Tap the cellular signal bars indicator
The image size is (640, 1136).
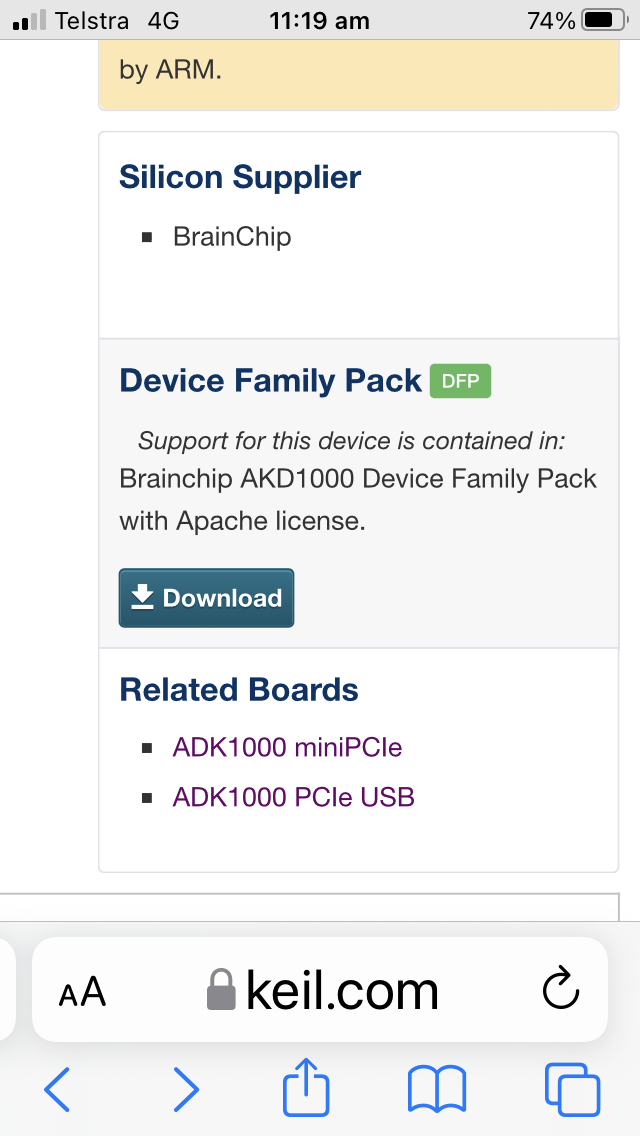pyautogui.click(x=30, y=20)
